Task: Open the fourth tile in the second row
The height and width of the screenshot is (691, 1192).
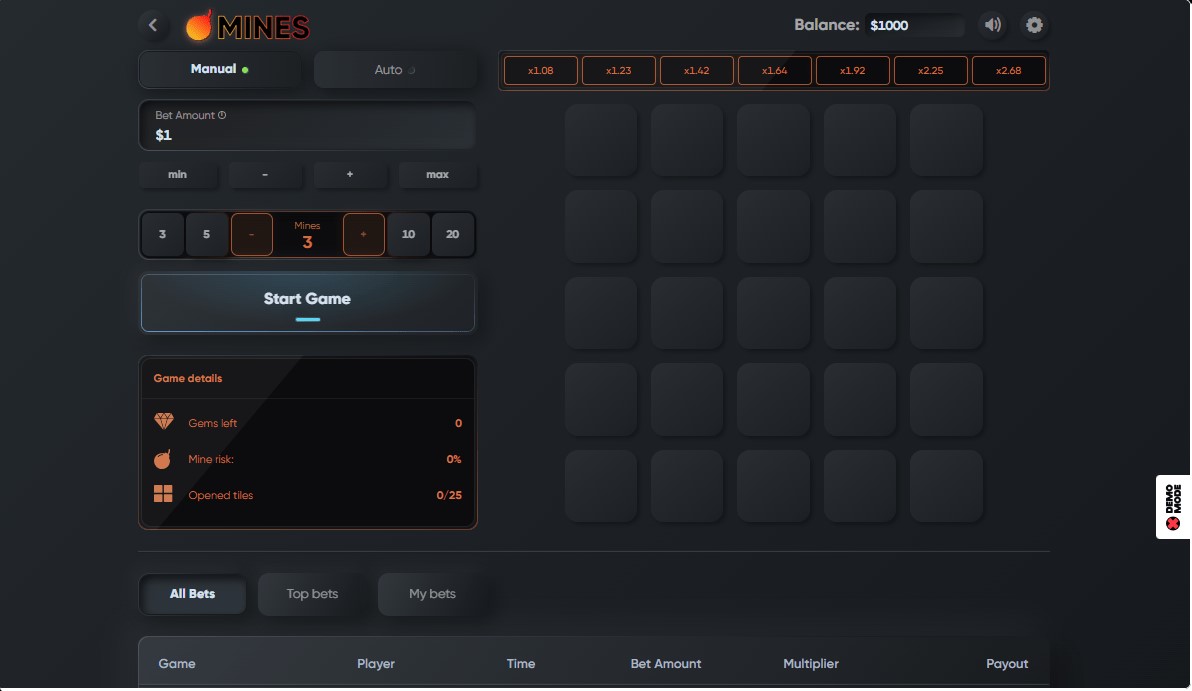Action: coord(860,227)
